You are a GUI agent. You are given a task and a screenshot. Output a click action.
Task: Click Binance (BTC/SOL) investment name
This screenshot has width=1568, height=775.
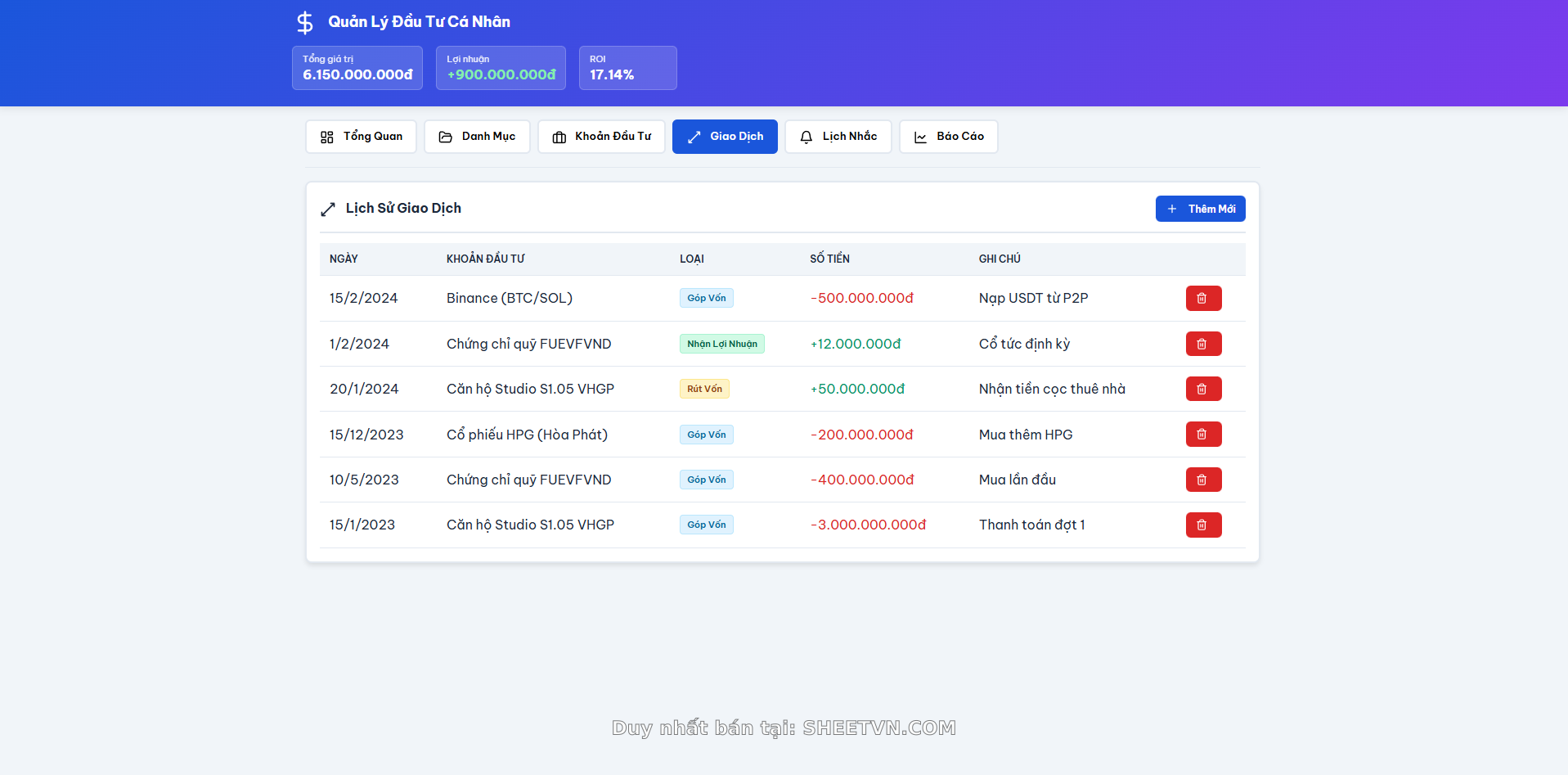click(510, 298)
